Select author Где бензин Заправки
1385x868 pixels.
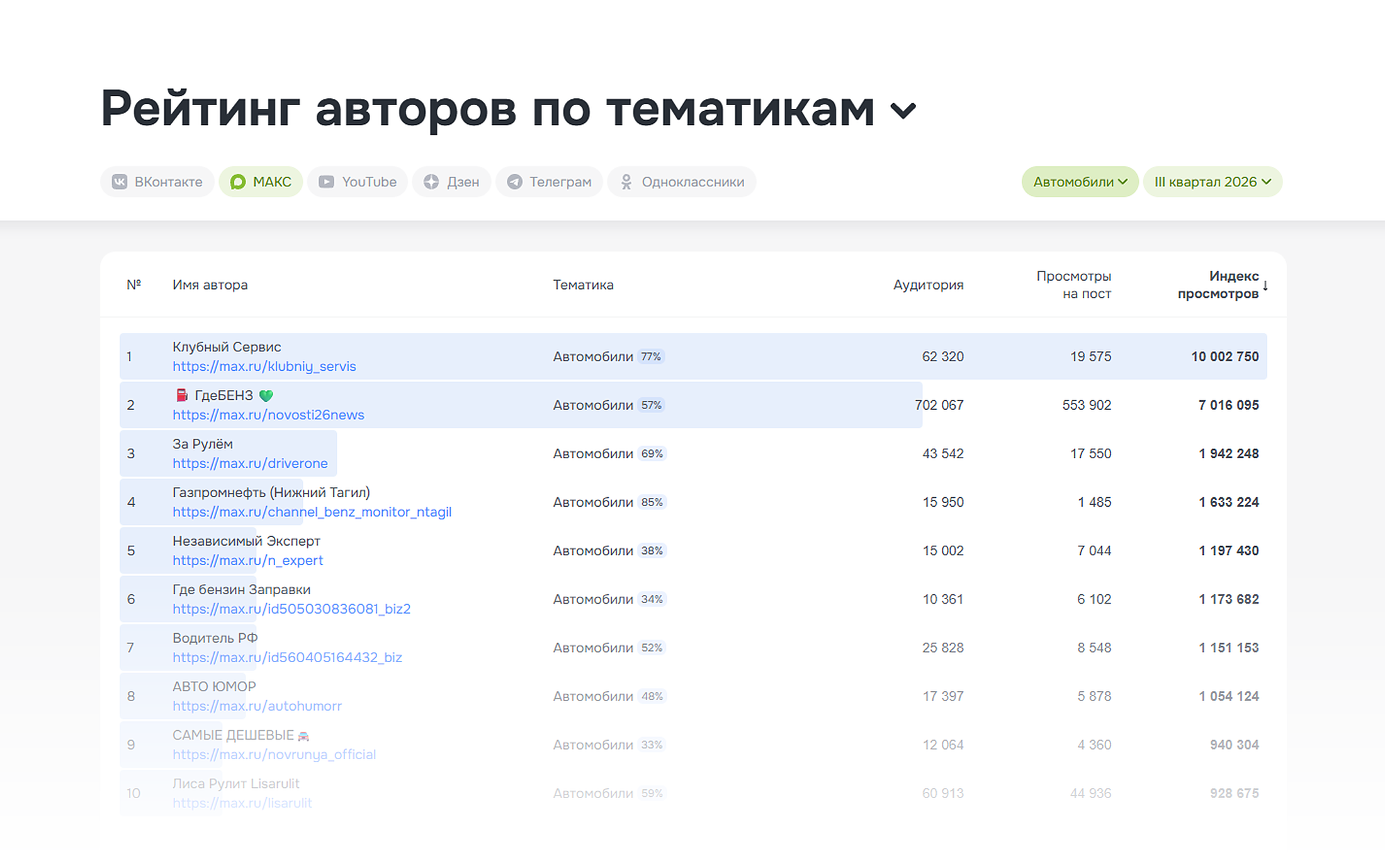(x=241, y=589)
